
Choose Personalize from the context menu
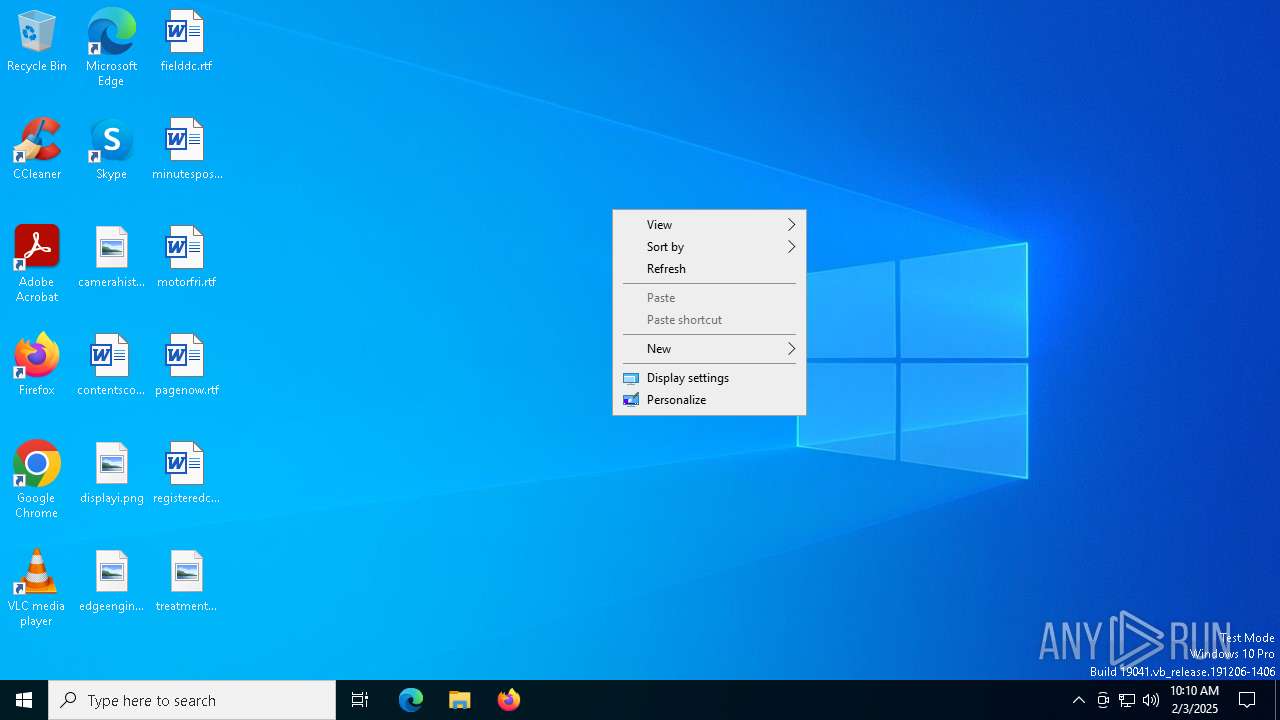[709, 400]
